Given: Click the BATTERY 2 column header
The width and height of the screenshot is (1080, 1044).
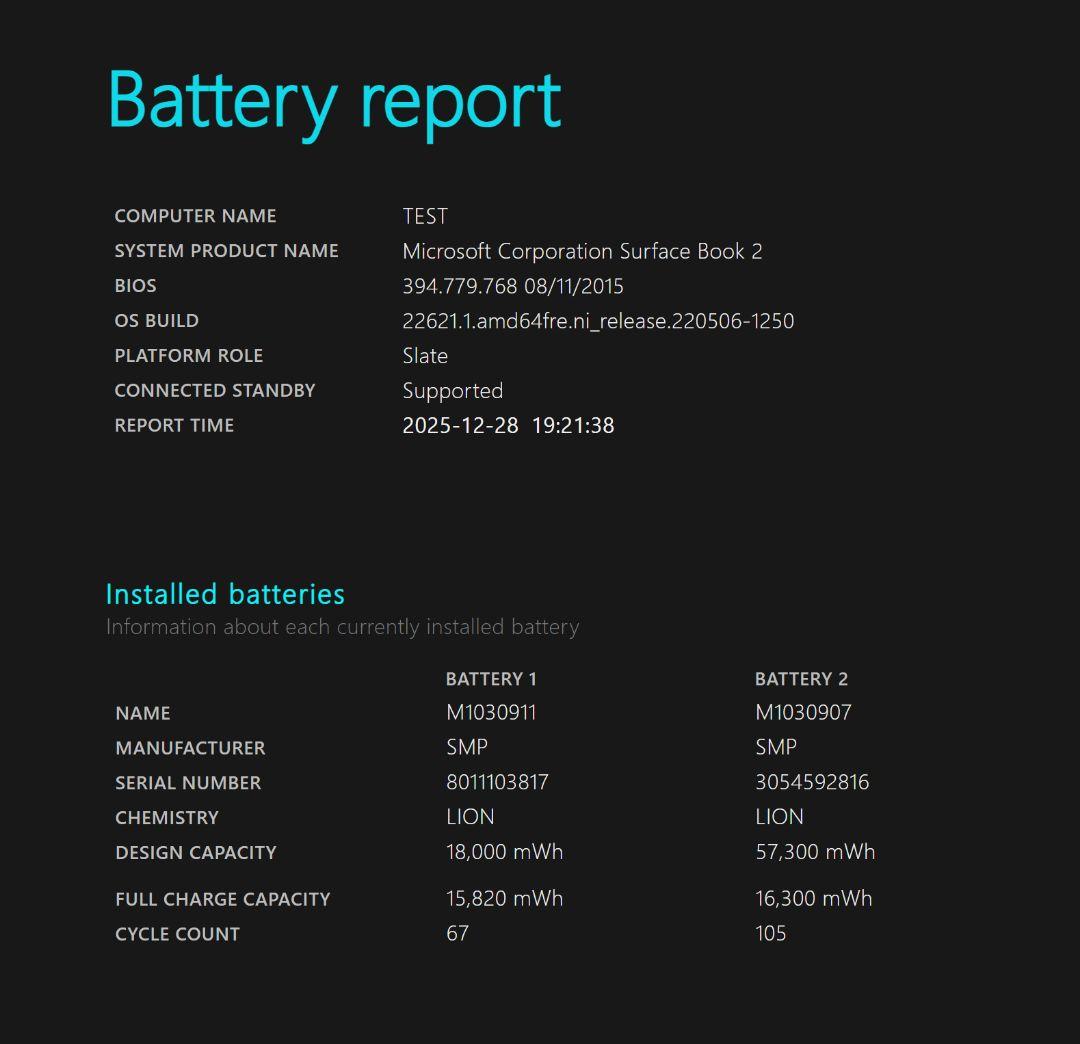Looking at the screenshot, I should pos(802,678).
